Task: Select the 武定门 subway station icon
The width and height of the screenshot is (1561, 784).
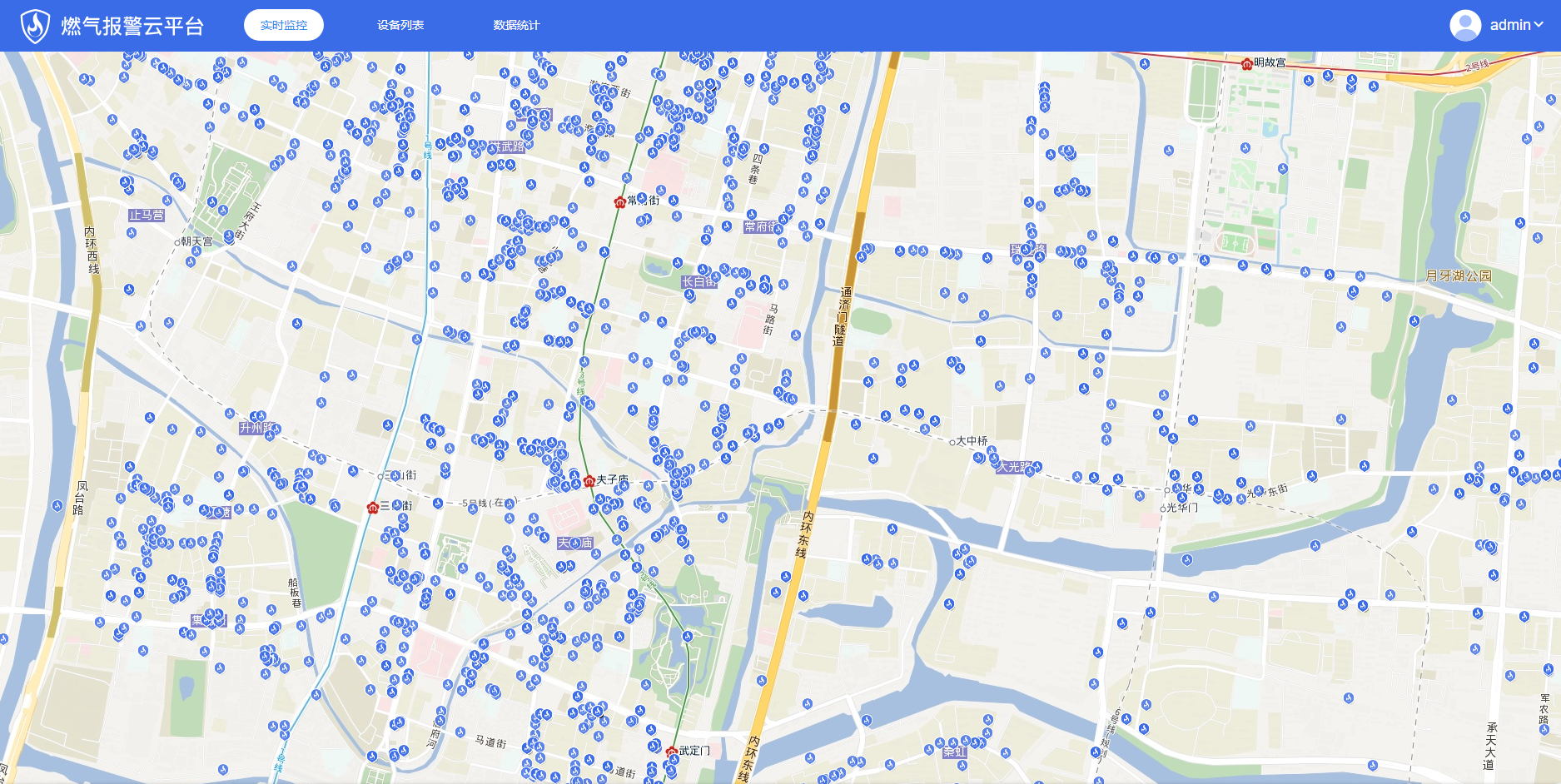Action: pyautogui.click(x=672, y=752)
